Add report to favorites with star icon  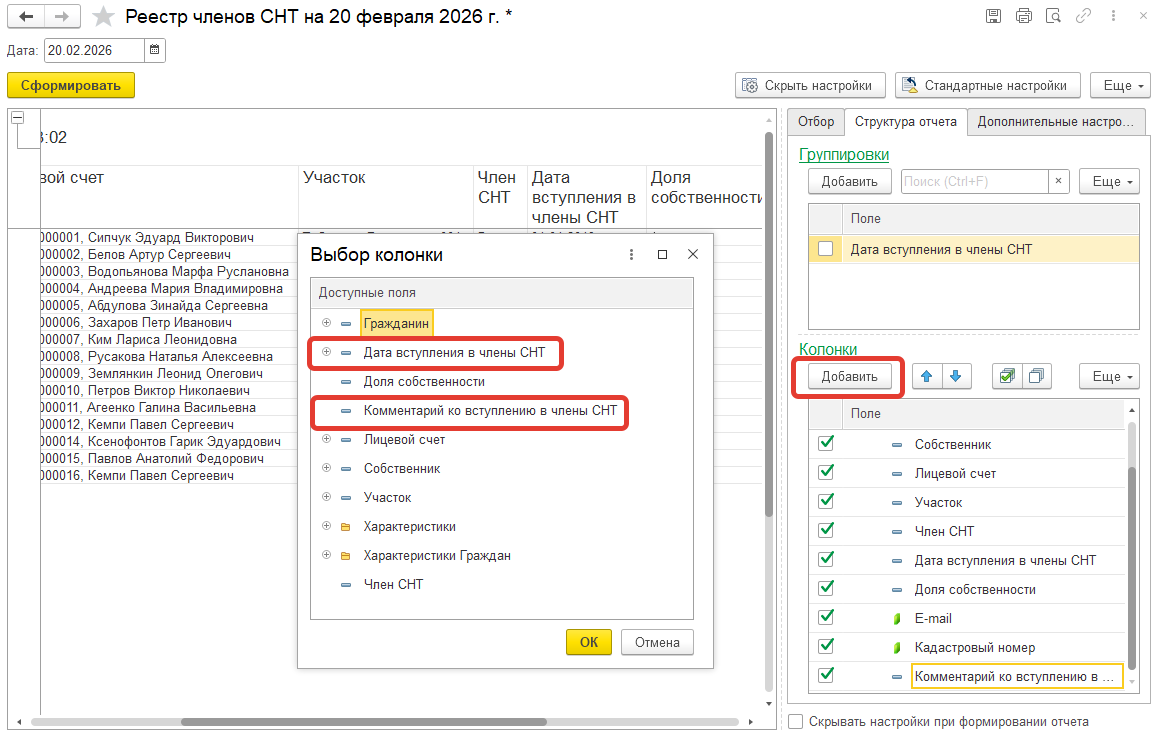click(x=102, y=17)
